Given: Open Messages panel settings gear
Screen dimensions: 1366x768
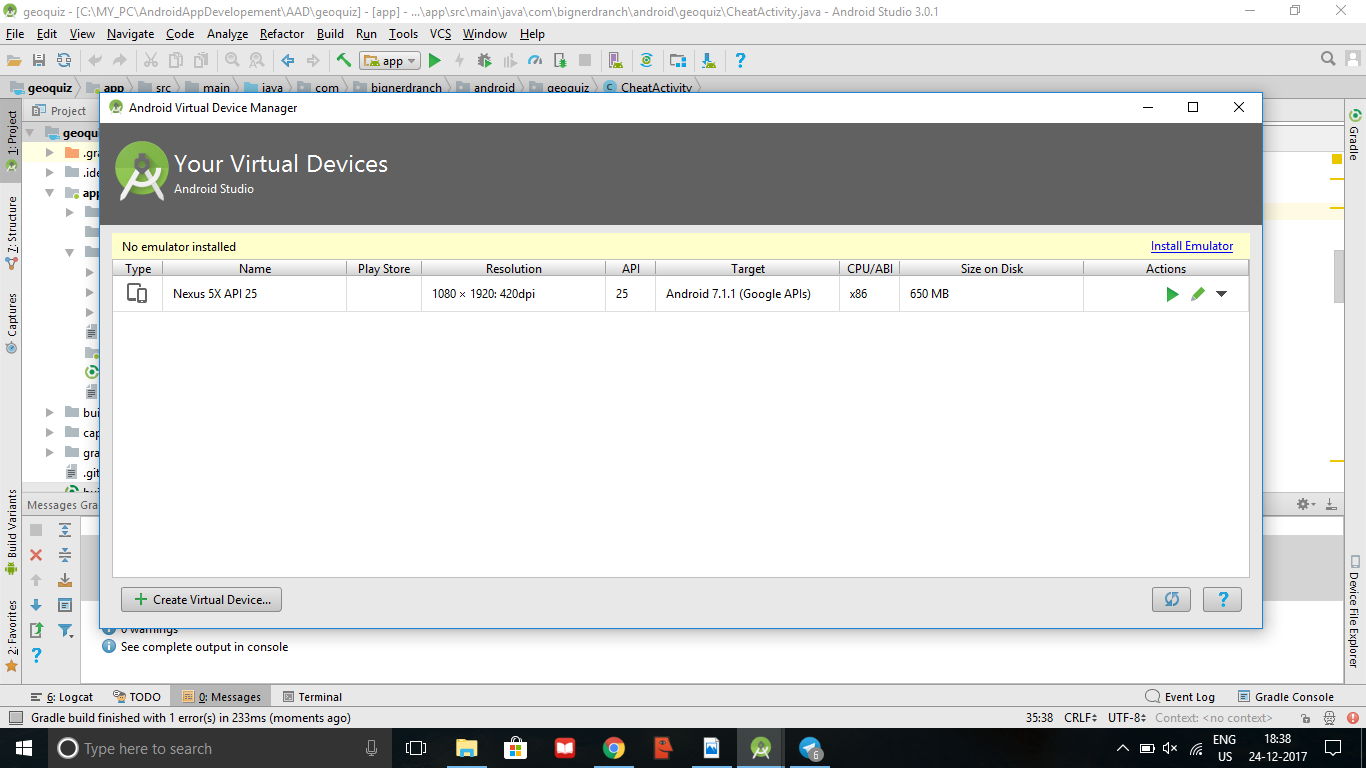Looking at the screenshot, I should pos(1304,505).
